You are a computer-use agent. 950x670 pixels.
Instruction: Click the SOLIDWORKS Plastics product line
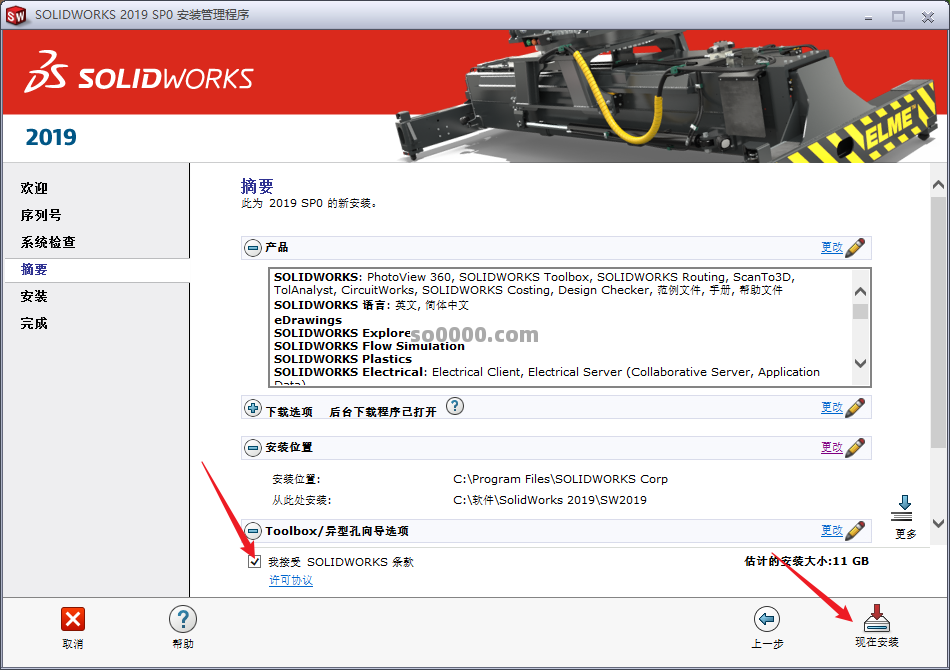pyautogui.click(x=343, y=359)
